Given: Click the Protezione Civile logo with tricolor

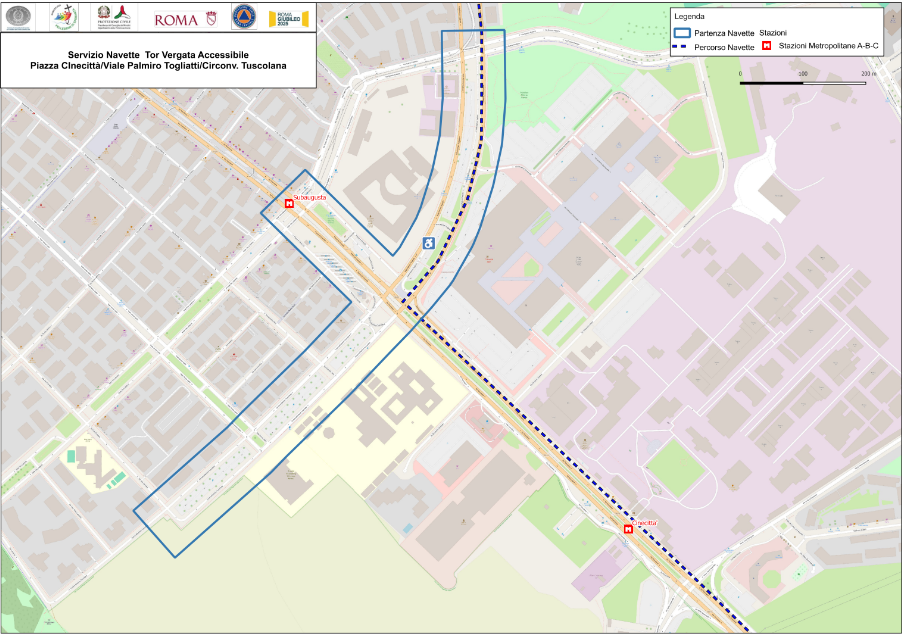Looking at the screenshot, I should tap(113, 17).
